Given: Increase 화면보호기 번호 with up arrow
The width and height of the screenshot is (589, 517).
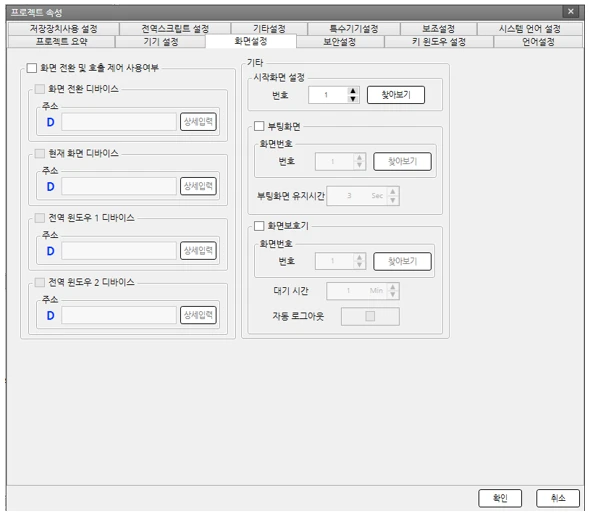Looking at the screenshot, I should [359, 257].
